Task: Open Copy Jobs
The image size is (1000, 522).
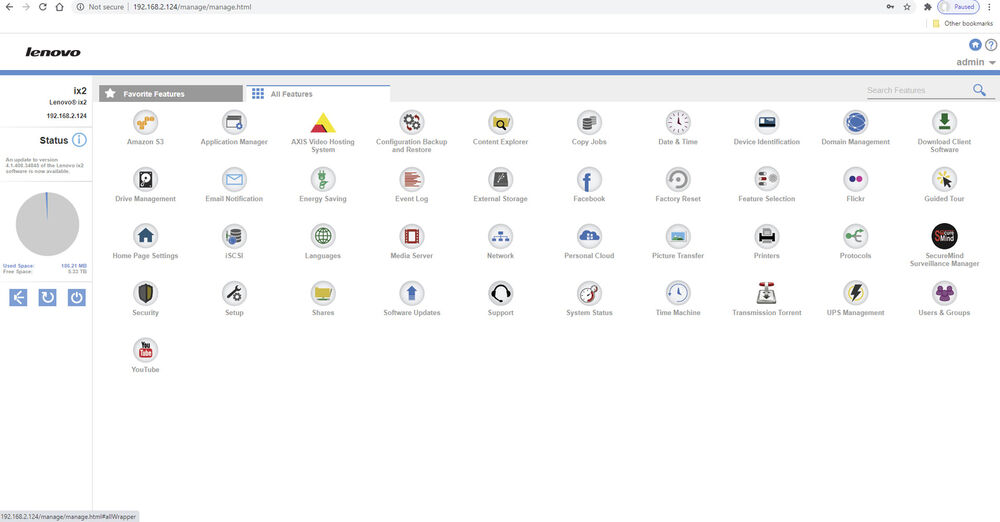Action: (x=589, y=123)
